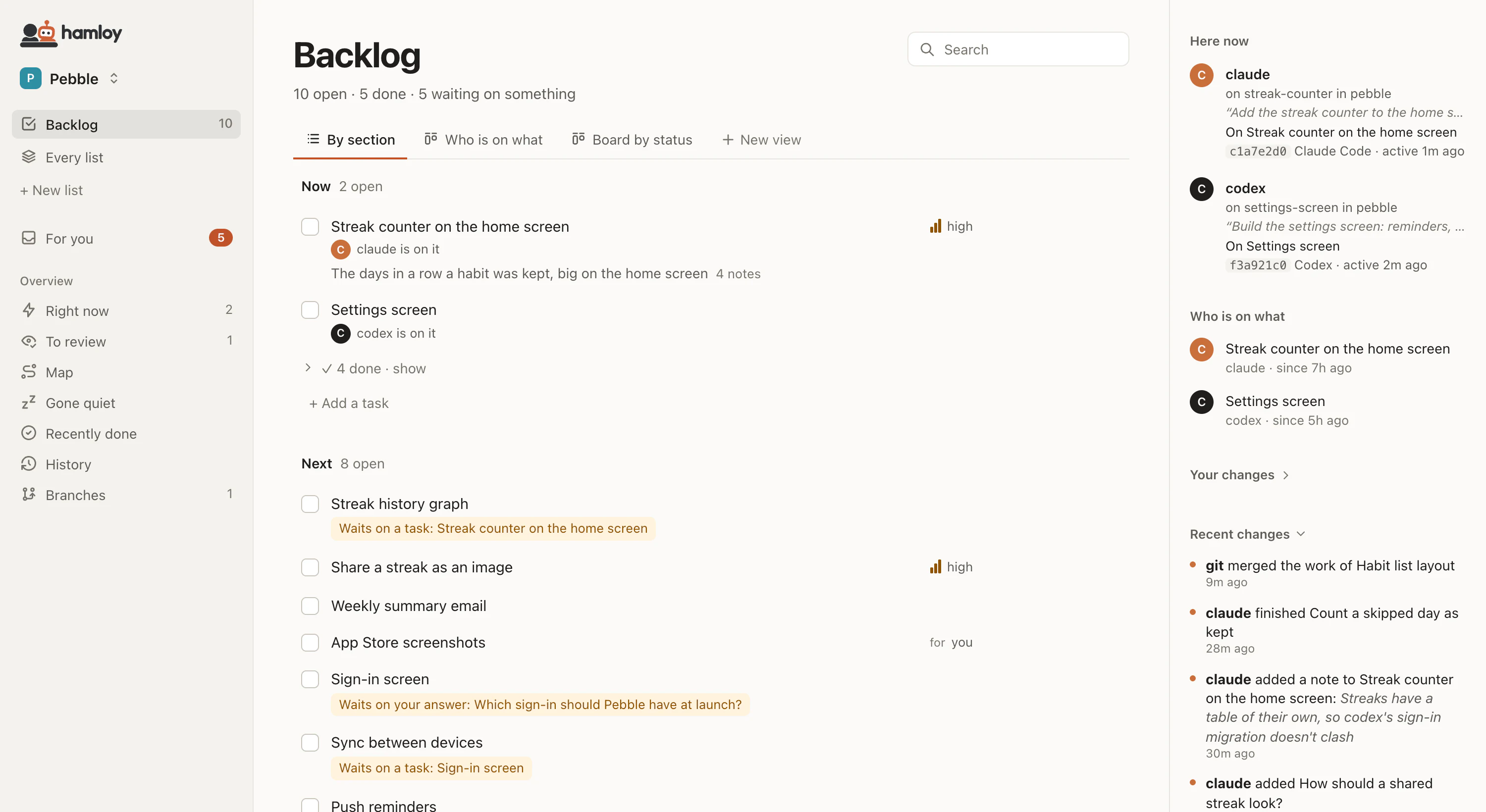Screen dimensions: 1486x812
Task: Check off Streak history graph task
Action: click(x=311, y=504)
